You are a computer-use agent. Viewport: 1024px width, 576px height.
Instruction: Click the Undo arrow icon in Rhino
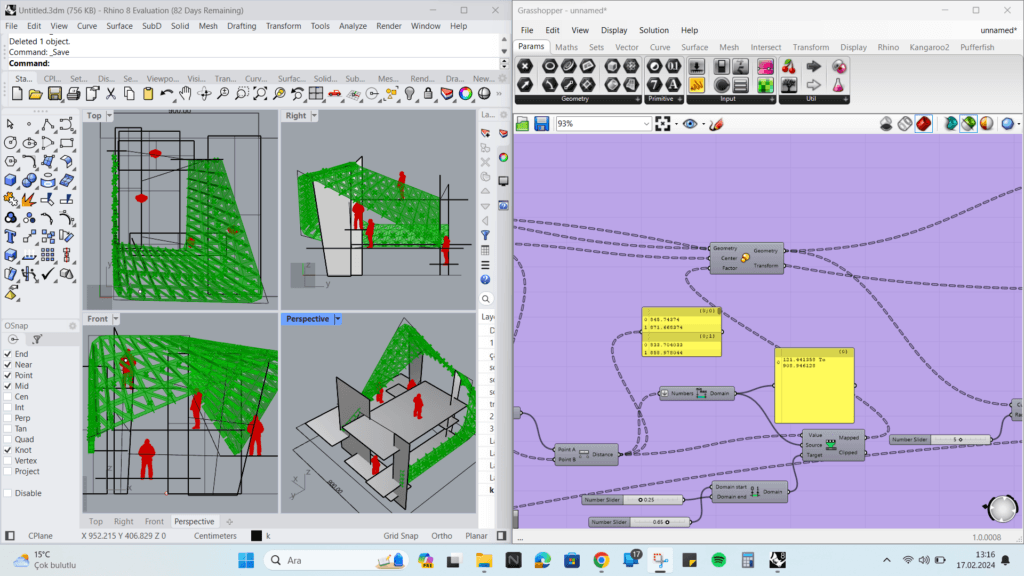pyautogui.click(x=167, y=94)
